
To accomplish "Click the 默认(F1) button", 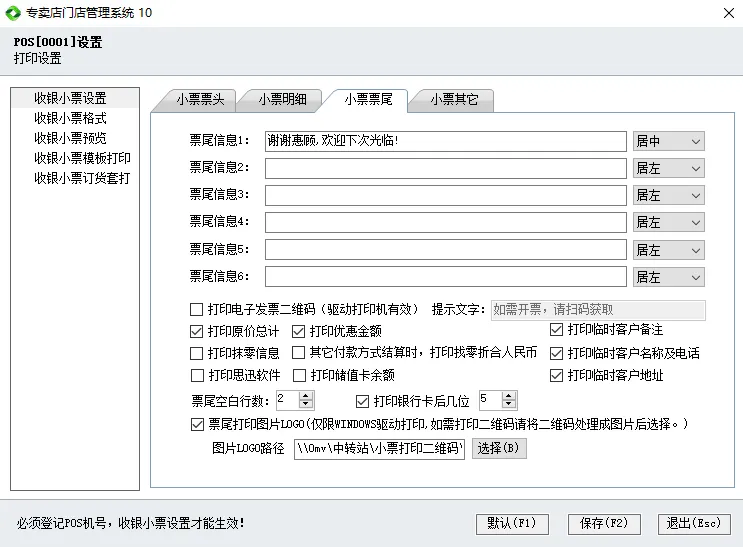I will [512, 524].
